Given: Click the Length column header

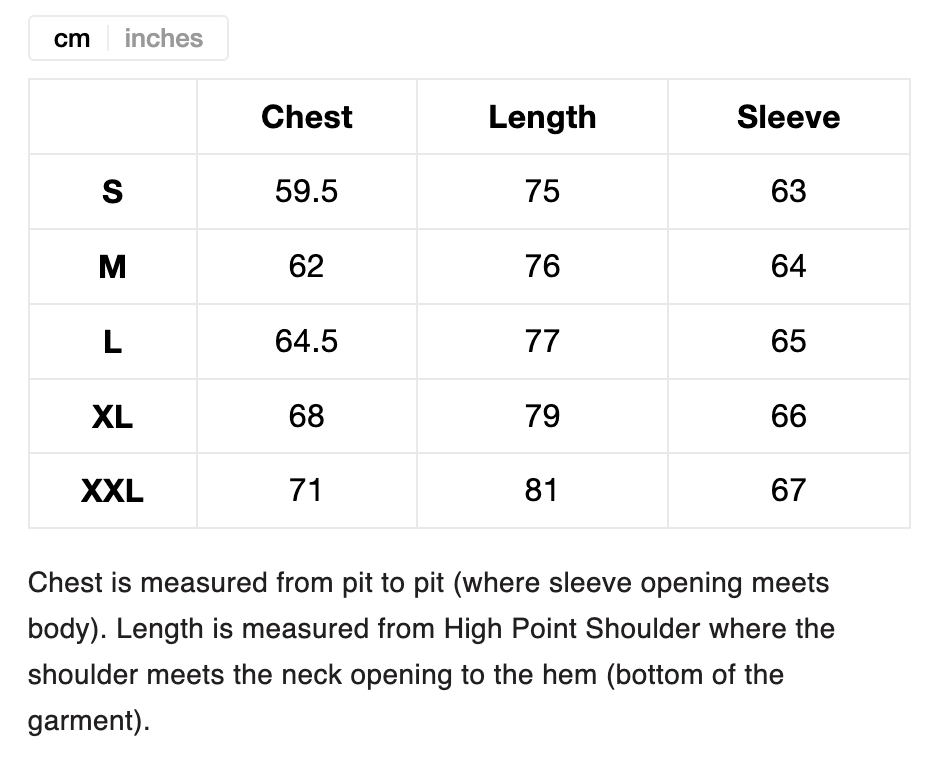Looking at the screenshot, I should 542,117.
